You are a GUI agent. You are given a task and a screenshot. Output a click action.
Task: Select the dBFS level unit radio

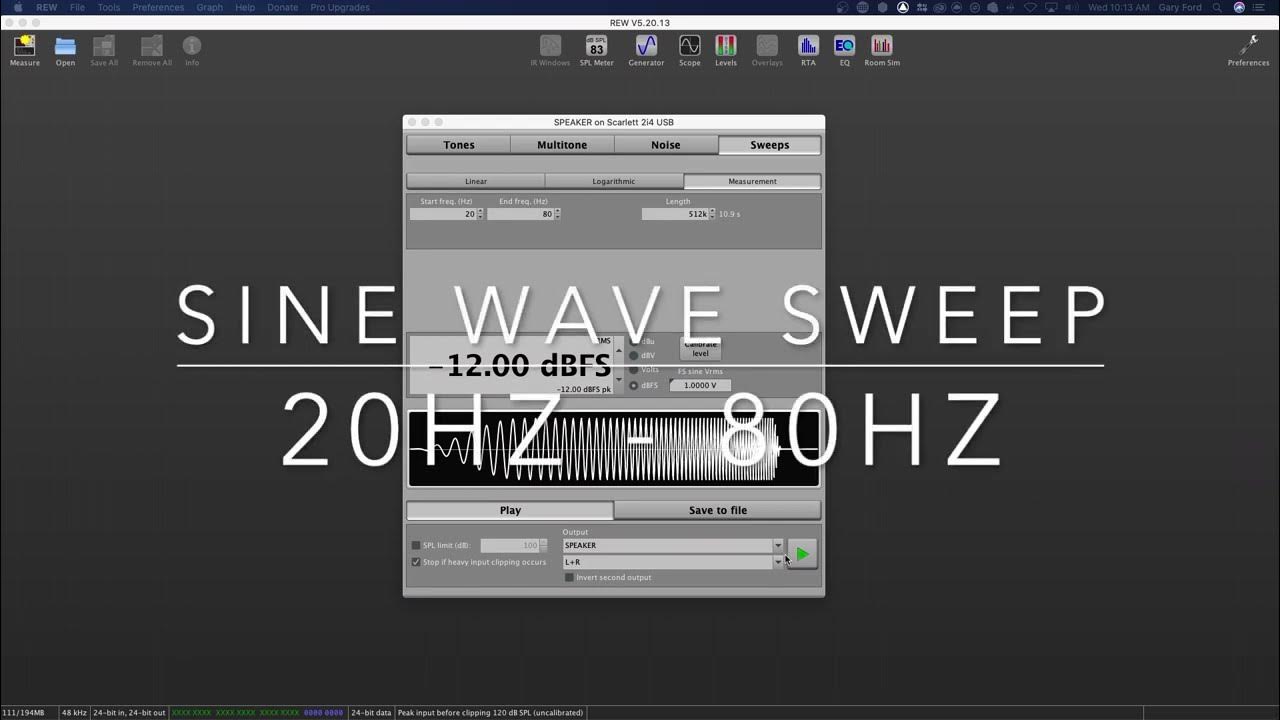point(633,385)
